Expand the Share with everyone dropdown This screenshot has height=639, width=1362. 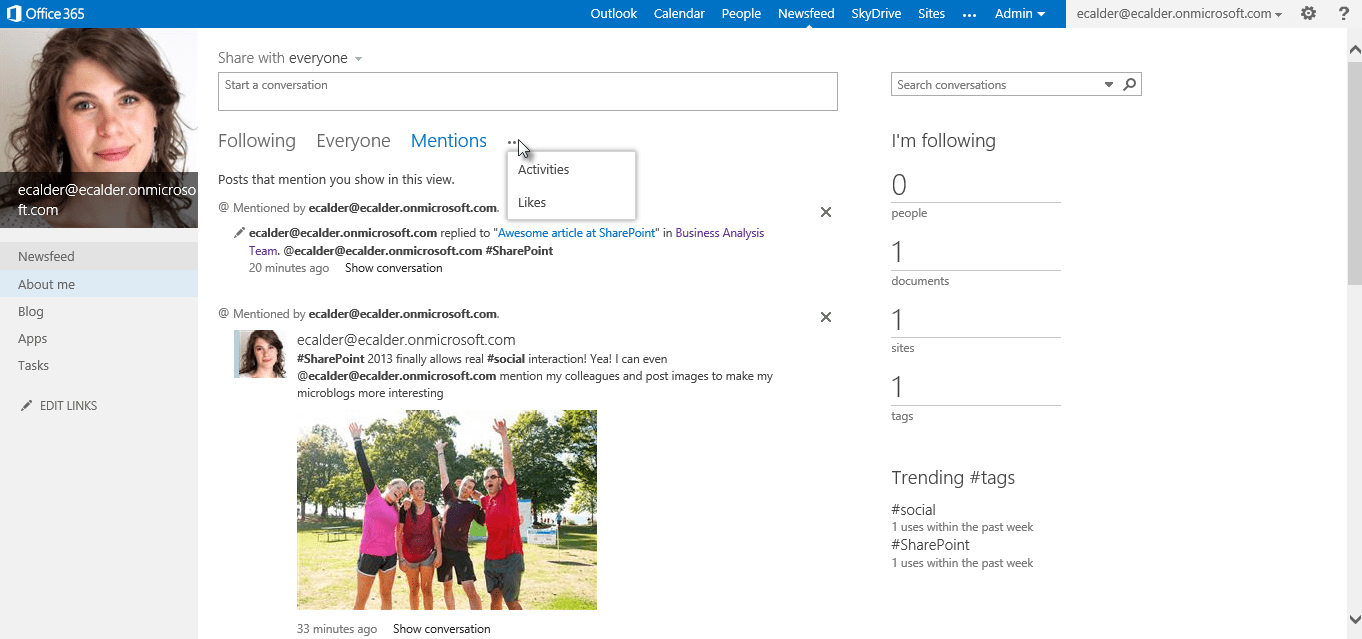click(x=358, y=59)
